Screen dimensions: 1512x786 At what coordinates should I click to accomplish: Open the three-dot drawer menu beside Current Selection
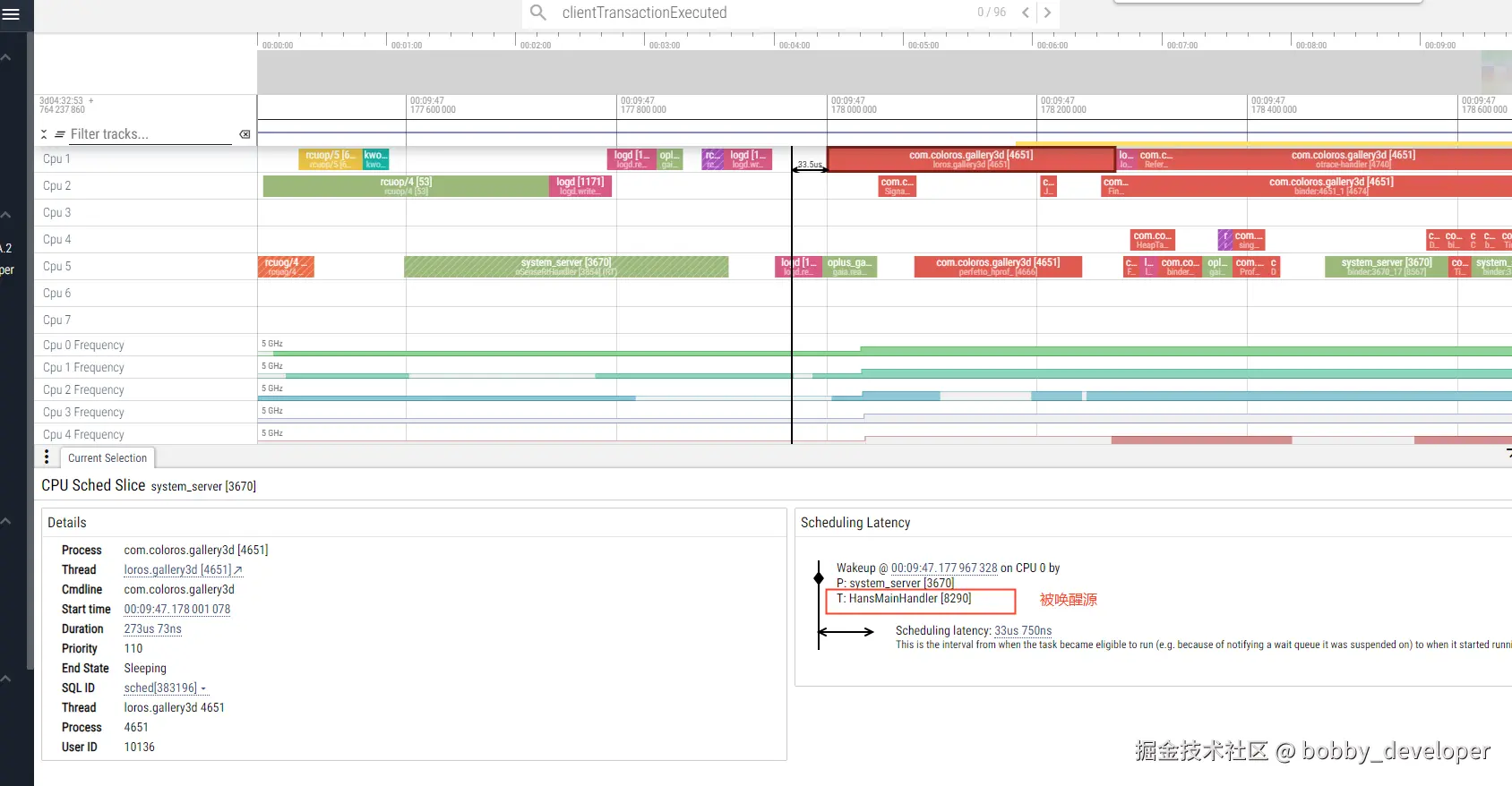pos(47,457)
